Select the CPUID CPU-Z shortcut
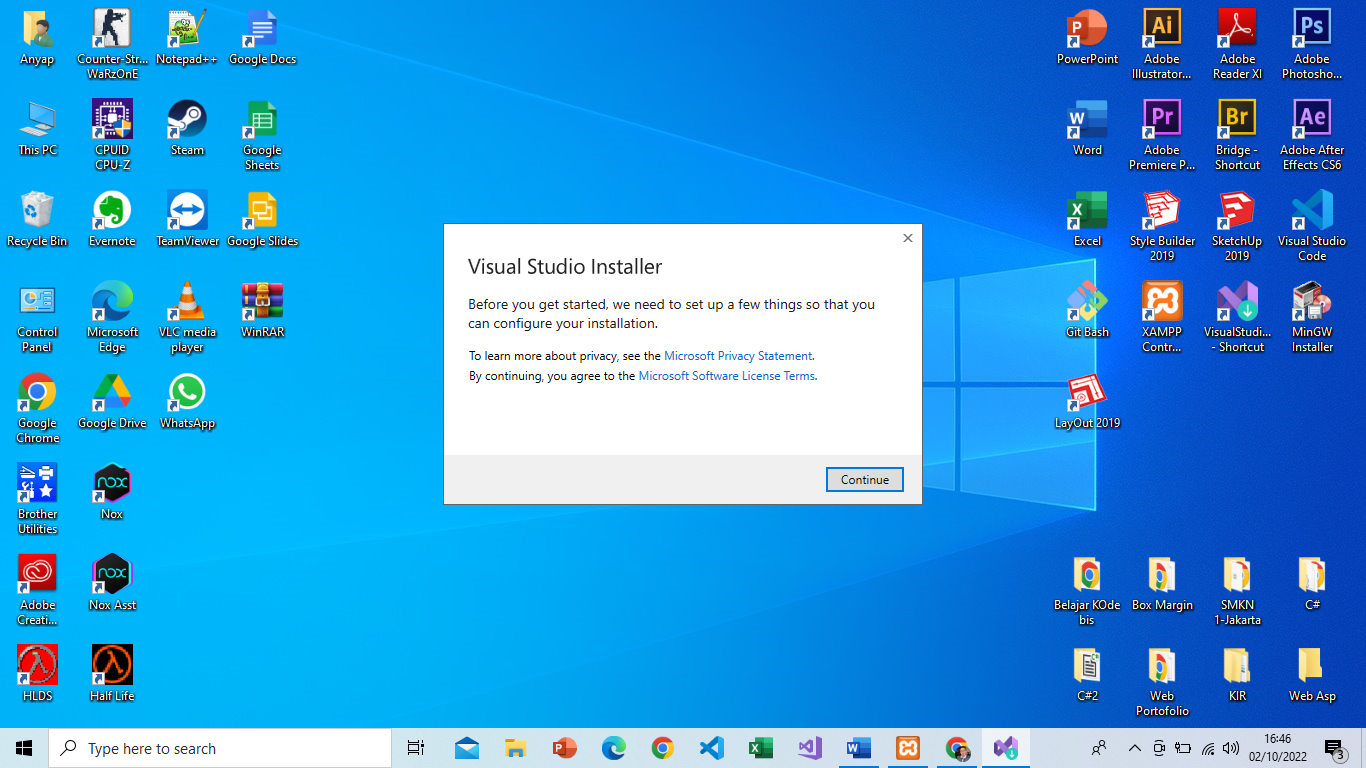The image size is (1366, 768). [112, 136]
